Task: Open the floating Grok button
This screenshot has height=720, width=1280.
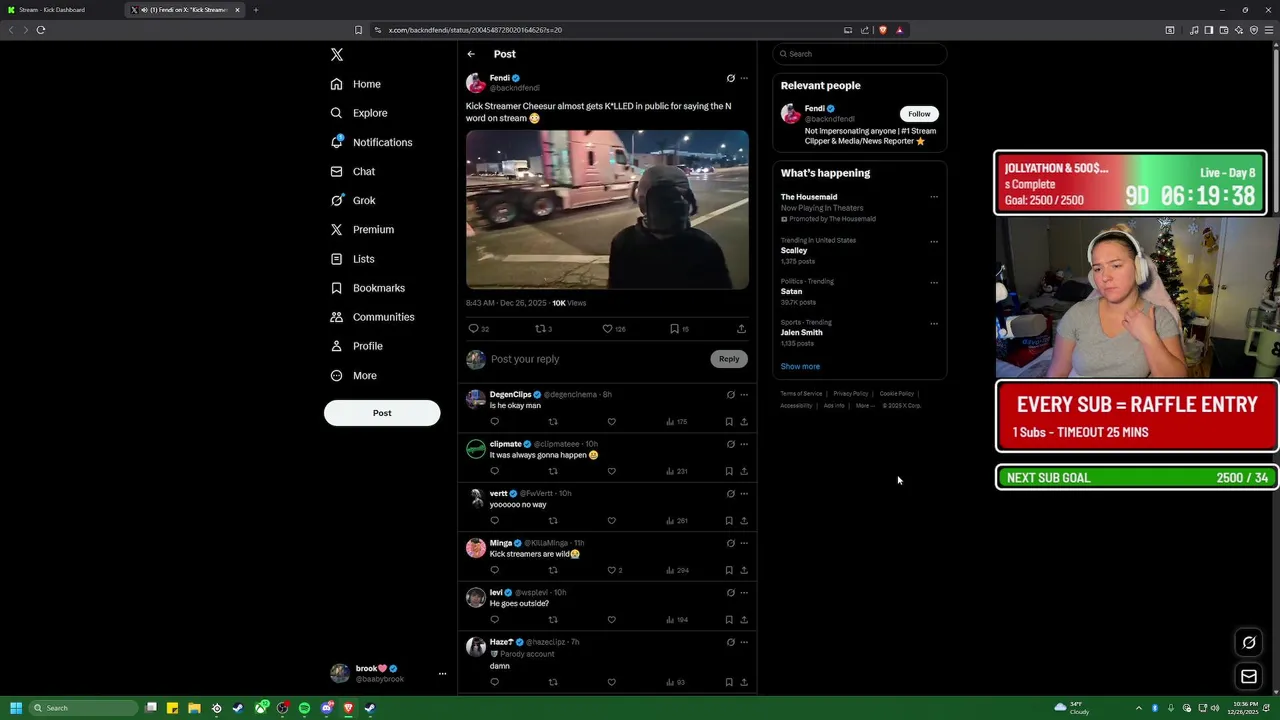Action: [x=1249, y=642]
